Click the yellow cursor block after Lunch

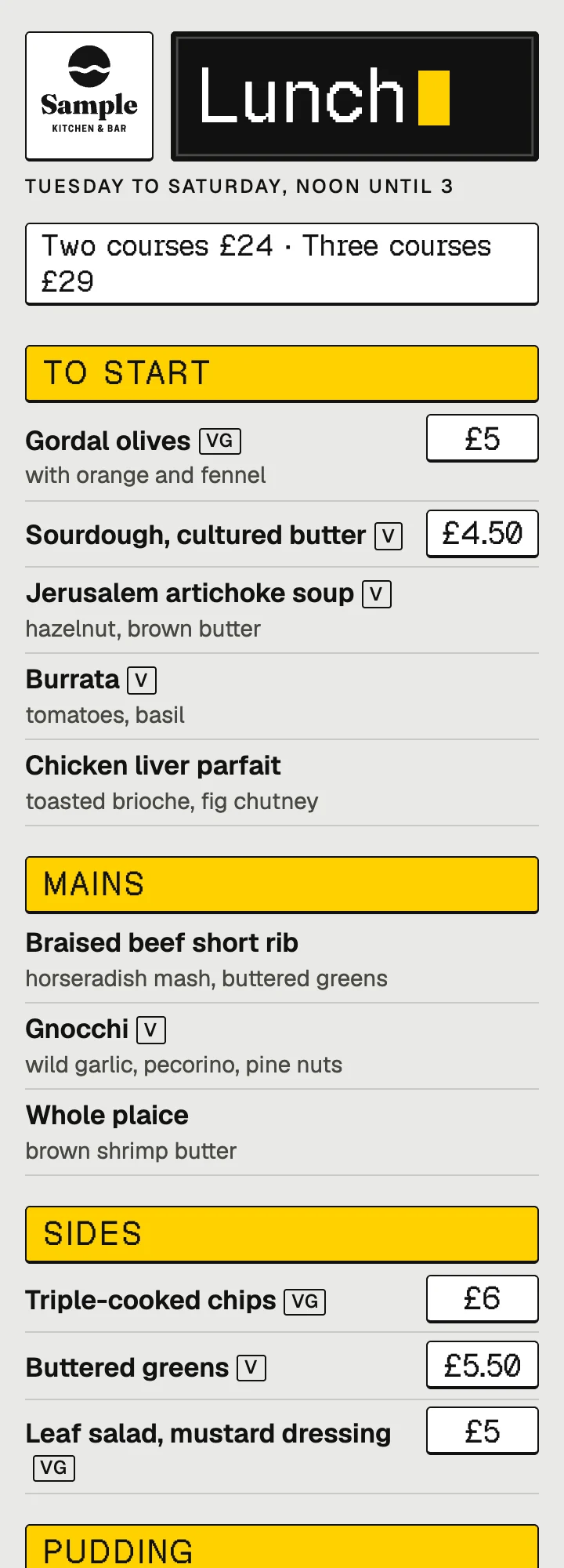click(434, 98)
